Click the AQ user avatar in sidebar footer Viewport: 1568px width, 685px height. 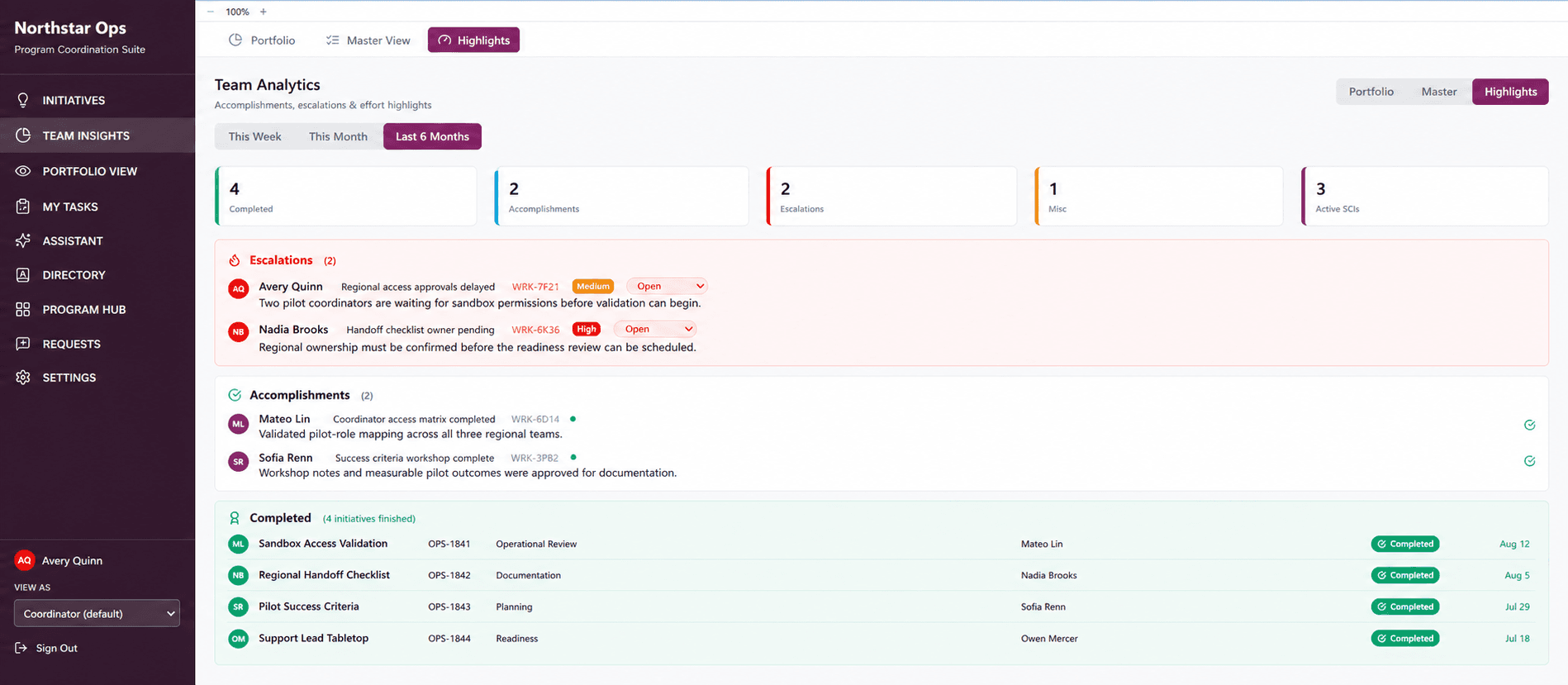coord(25,560)
